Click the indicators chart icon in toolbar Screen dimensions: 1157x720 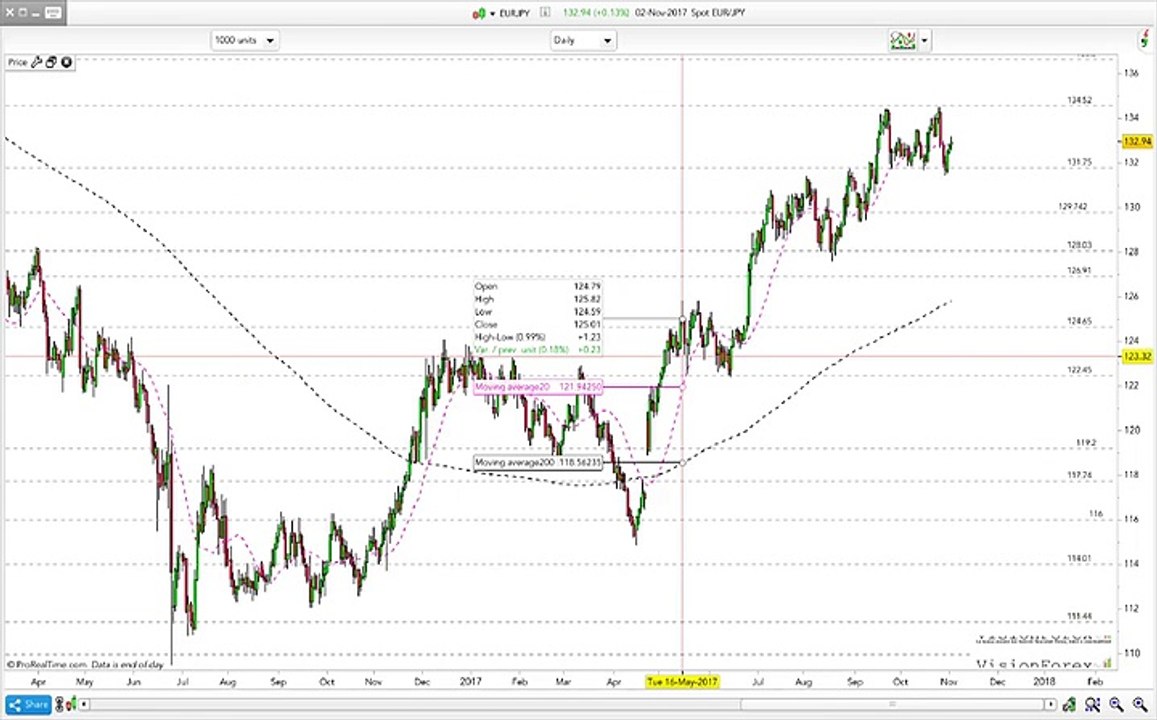pyautogui.click(x=902, y=41)
